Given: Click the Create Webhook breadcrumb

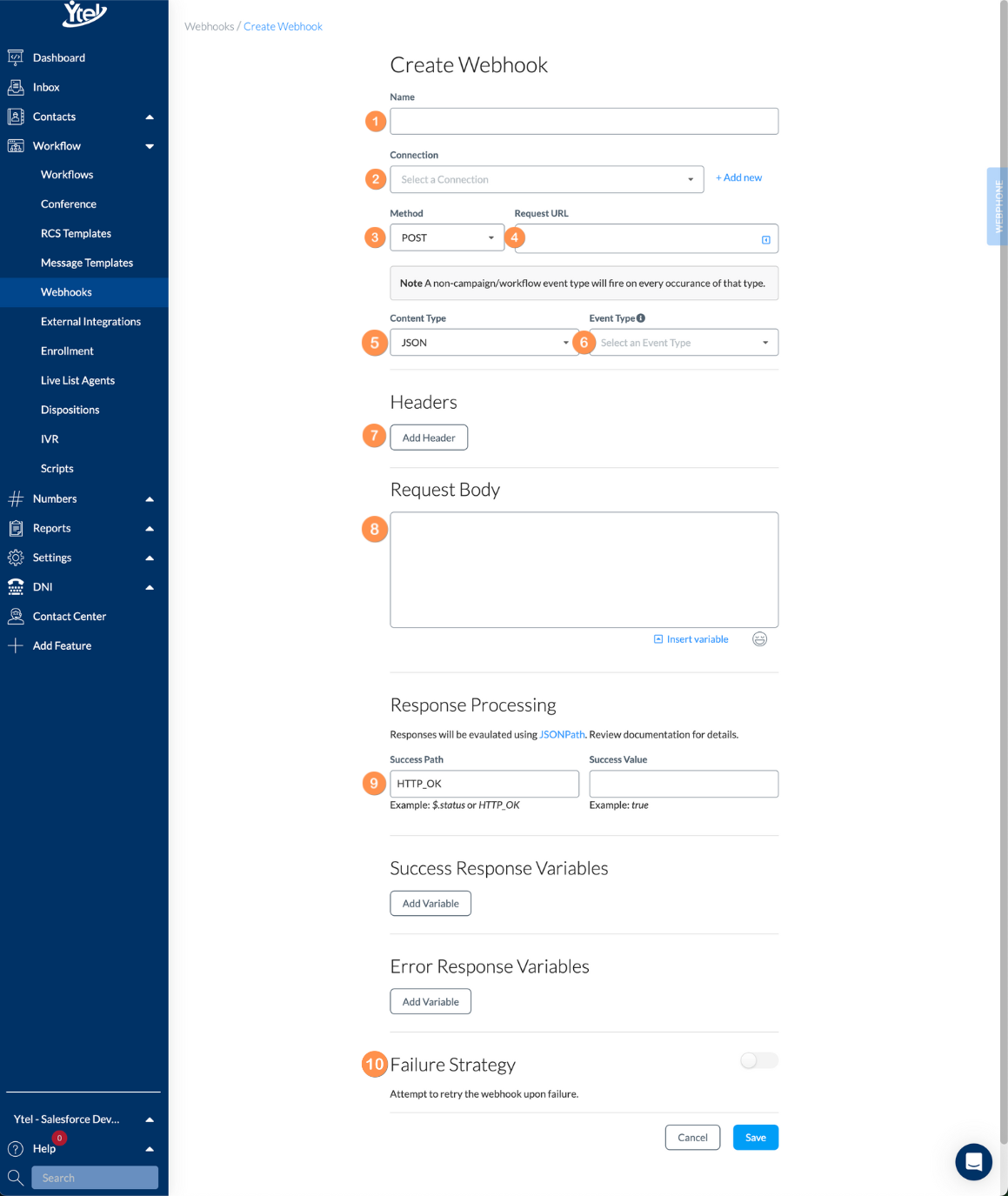Looking at the screenshot, I should pyautogui.click(x=283, y=27).
